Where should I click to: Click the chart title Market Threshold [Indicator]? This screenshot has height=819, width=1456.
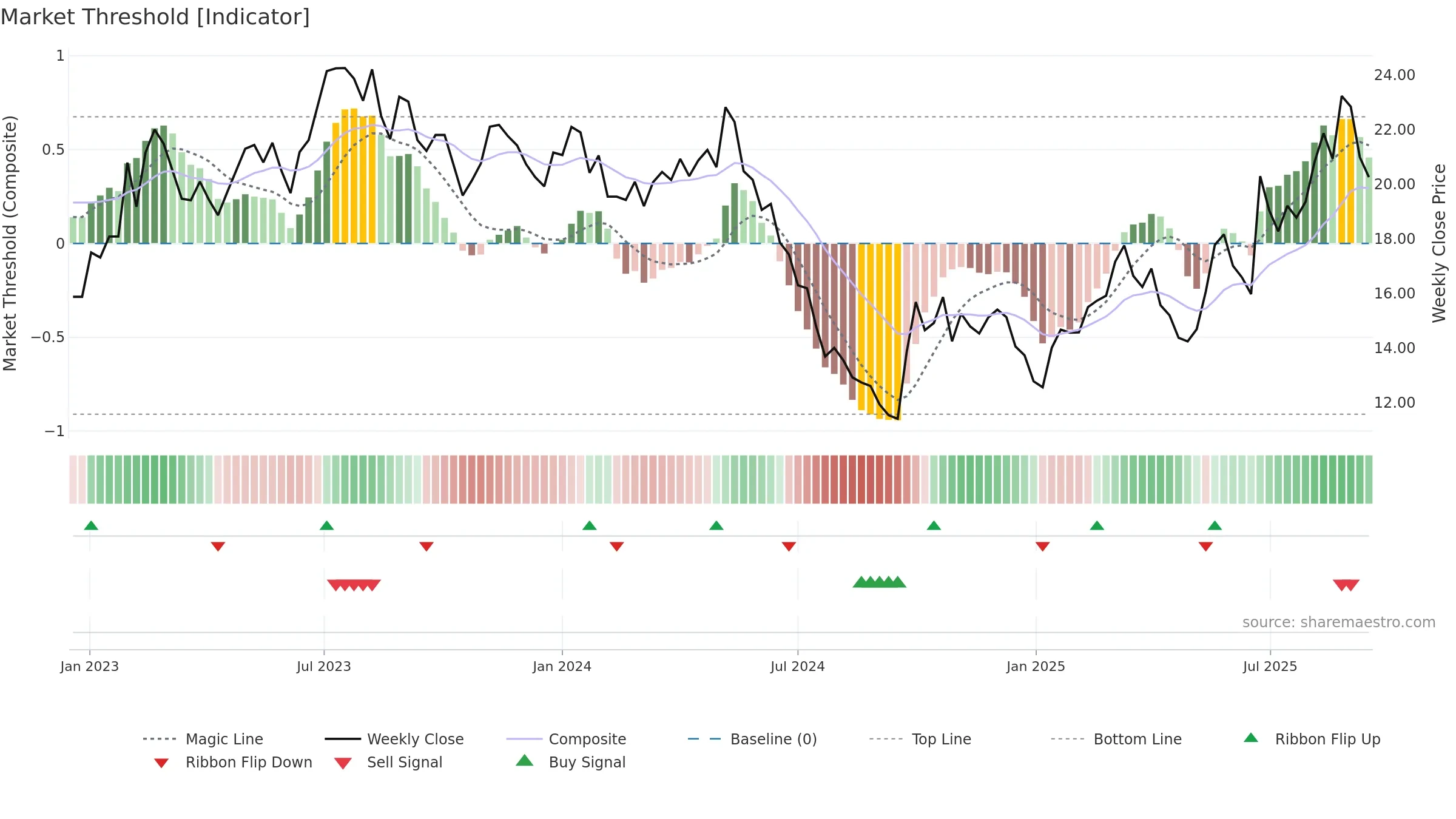[155, 17]
